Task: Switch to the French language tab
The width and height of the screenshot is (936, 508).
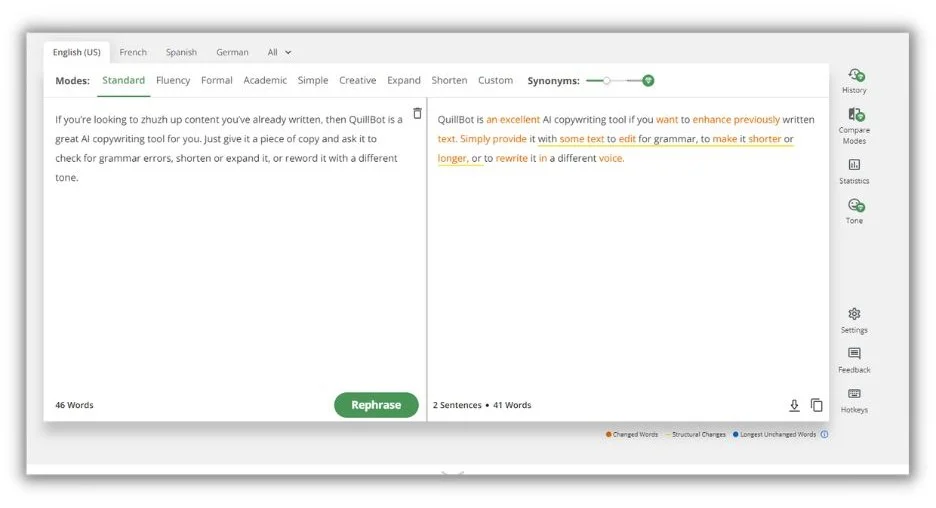Action: tap(133, 52)
